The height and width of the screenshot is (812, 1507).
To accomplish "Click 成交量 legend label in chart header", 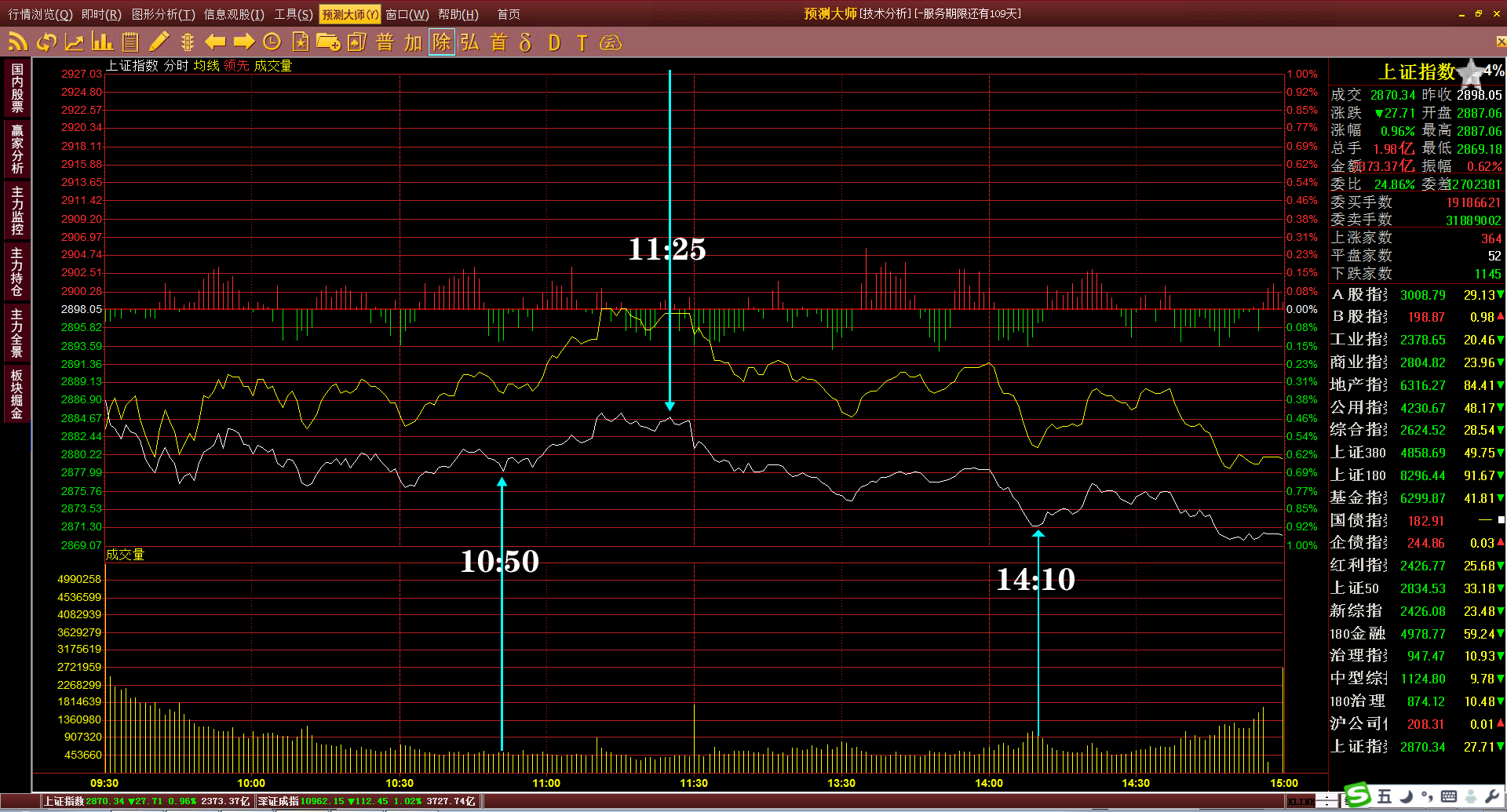I will tap(272, 66).
